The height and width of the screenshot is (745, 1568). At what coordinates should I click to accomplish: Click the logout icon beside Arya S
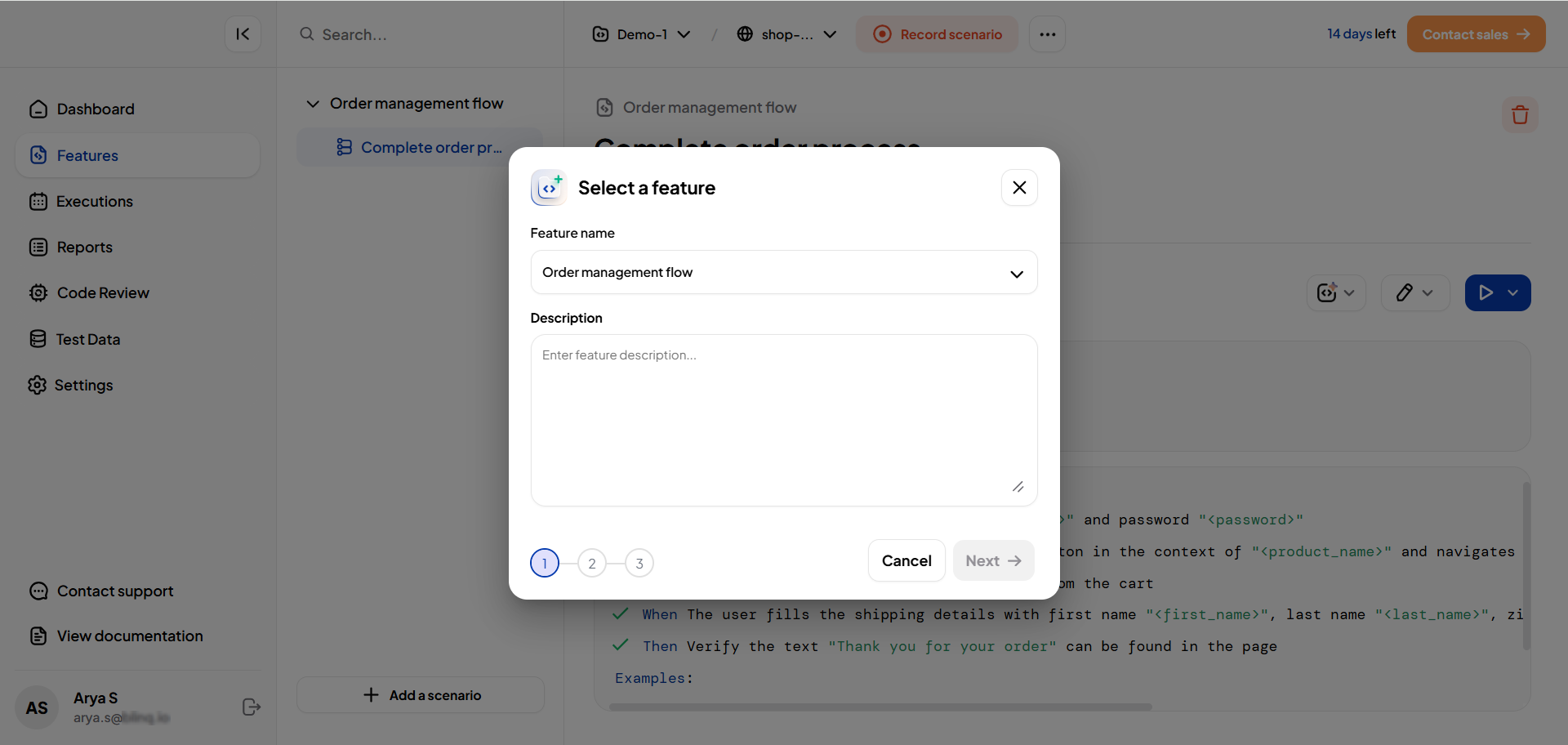252,707
